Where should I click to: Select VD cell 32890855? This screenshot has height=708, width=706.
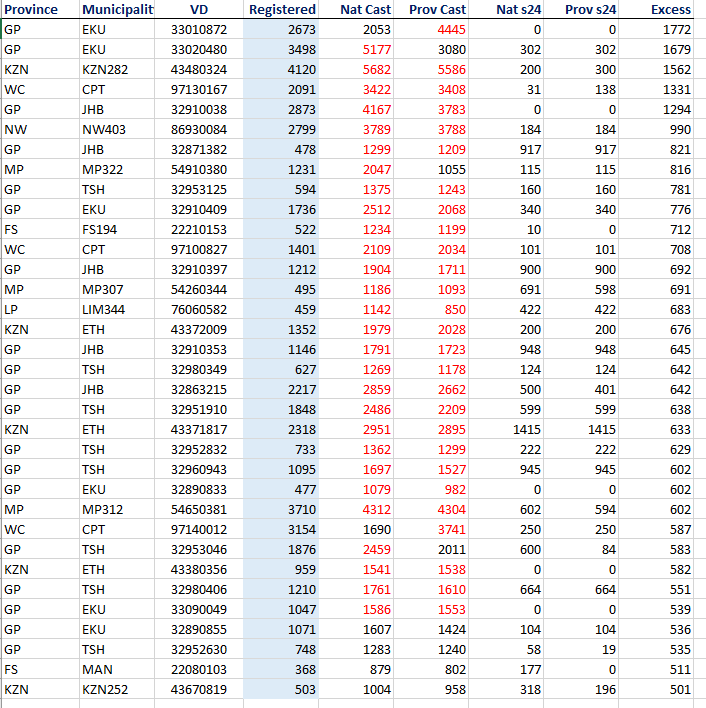point(199,629)
